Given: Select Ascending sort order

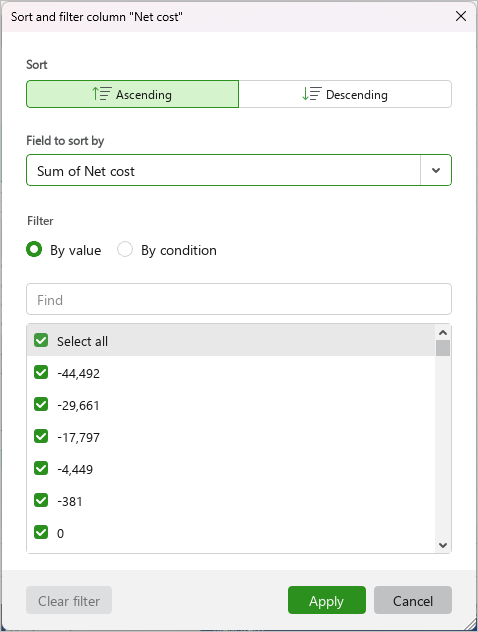Looking at the screenshot, I should point(133,94).
